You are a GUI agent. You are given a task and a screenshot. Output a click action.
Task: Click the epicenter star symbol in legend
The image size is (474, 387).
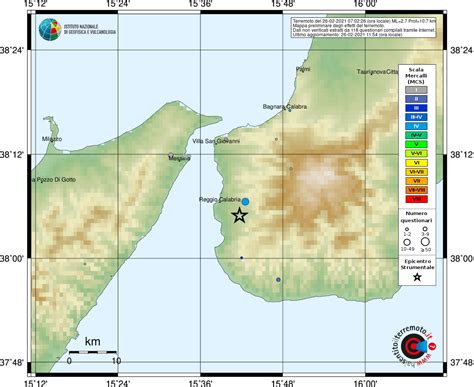[417, 277]
